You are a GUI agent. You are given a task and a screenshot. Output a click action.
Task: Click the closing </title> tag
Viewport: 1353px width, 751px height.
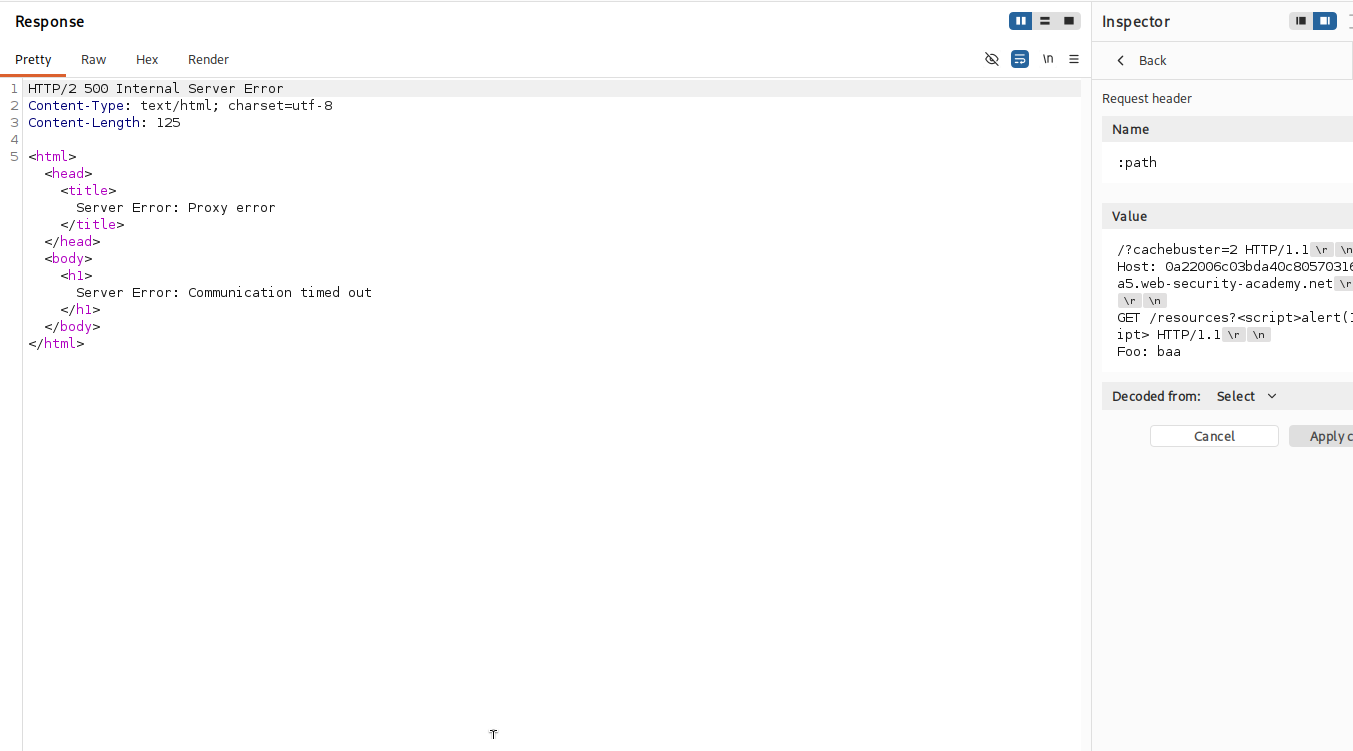coord(92,224)
